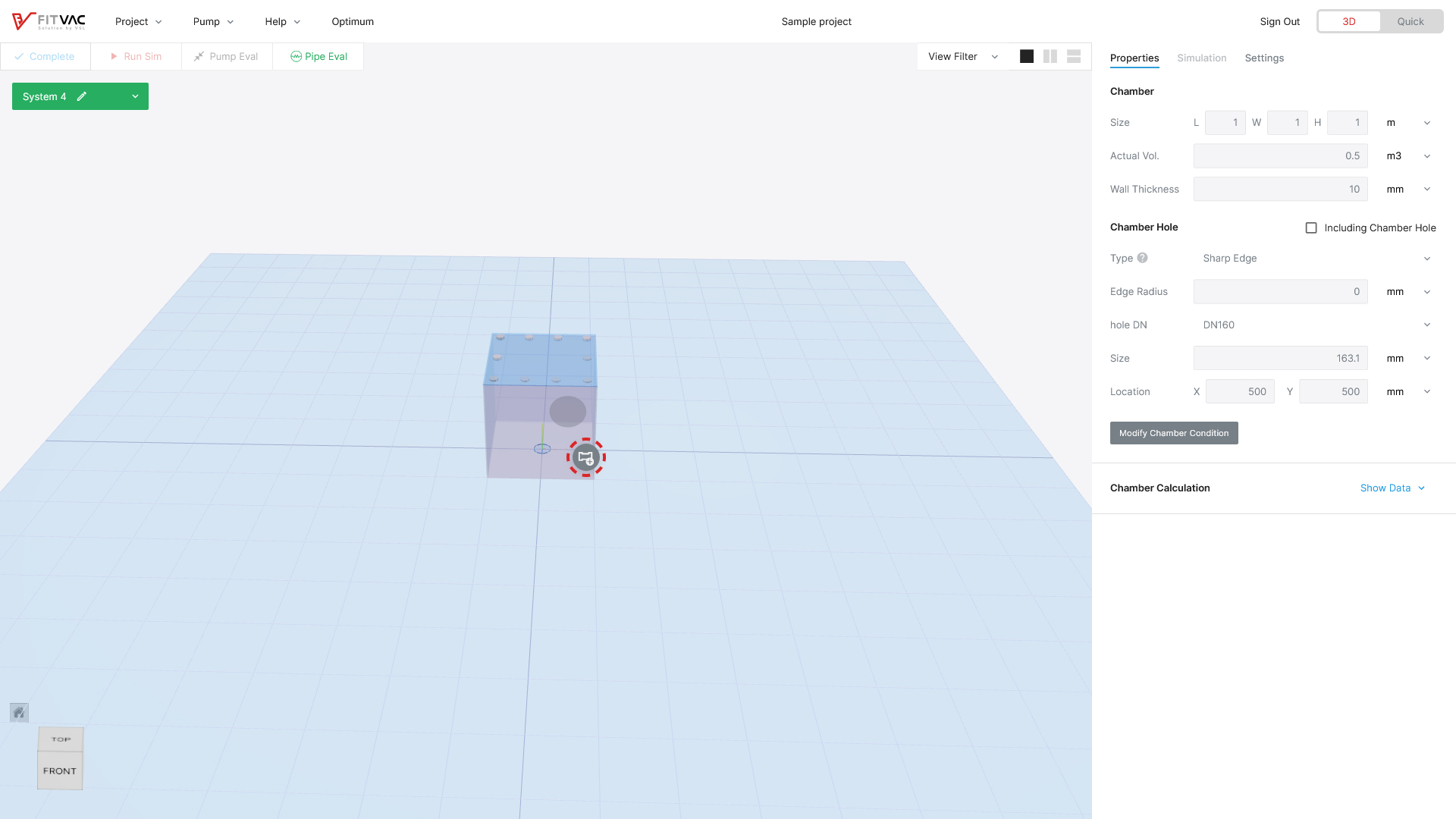Open chamber Size unit dropdown (m)
The height and width of the screenshot is (819, 1456).
tap(1407, 122)
